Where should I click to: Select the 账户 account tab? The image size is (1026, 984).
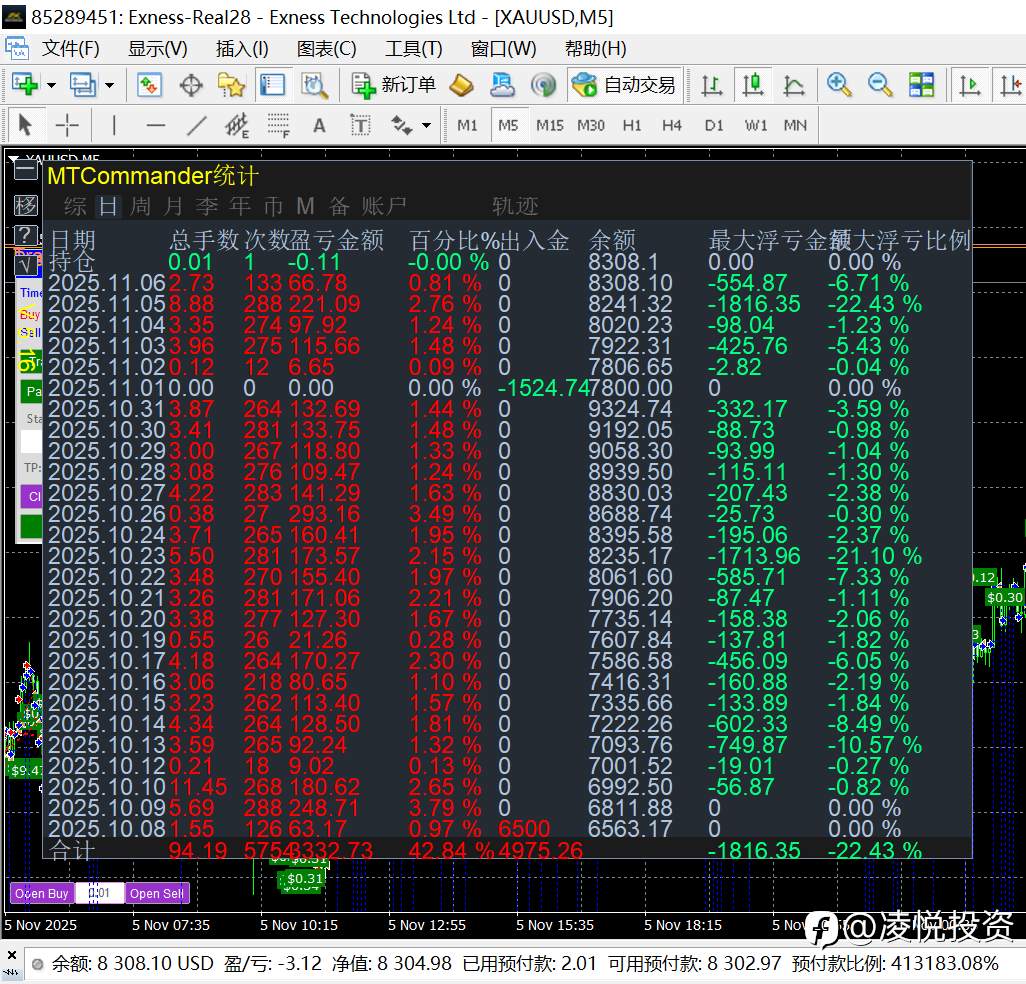click(384, 207)
